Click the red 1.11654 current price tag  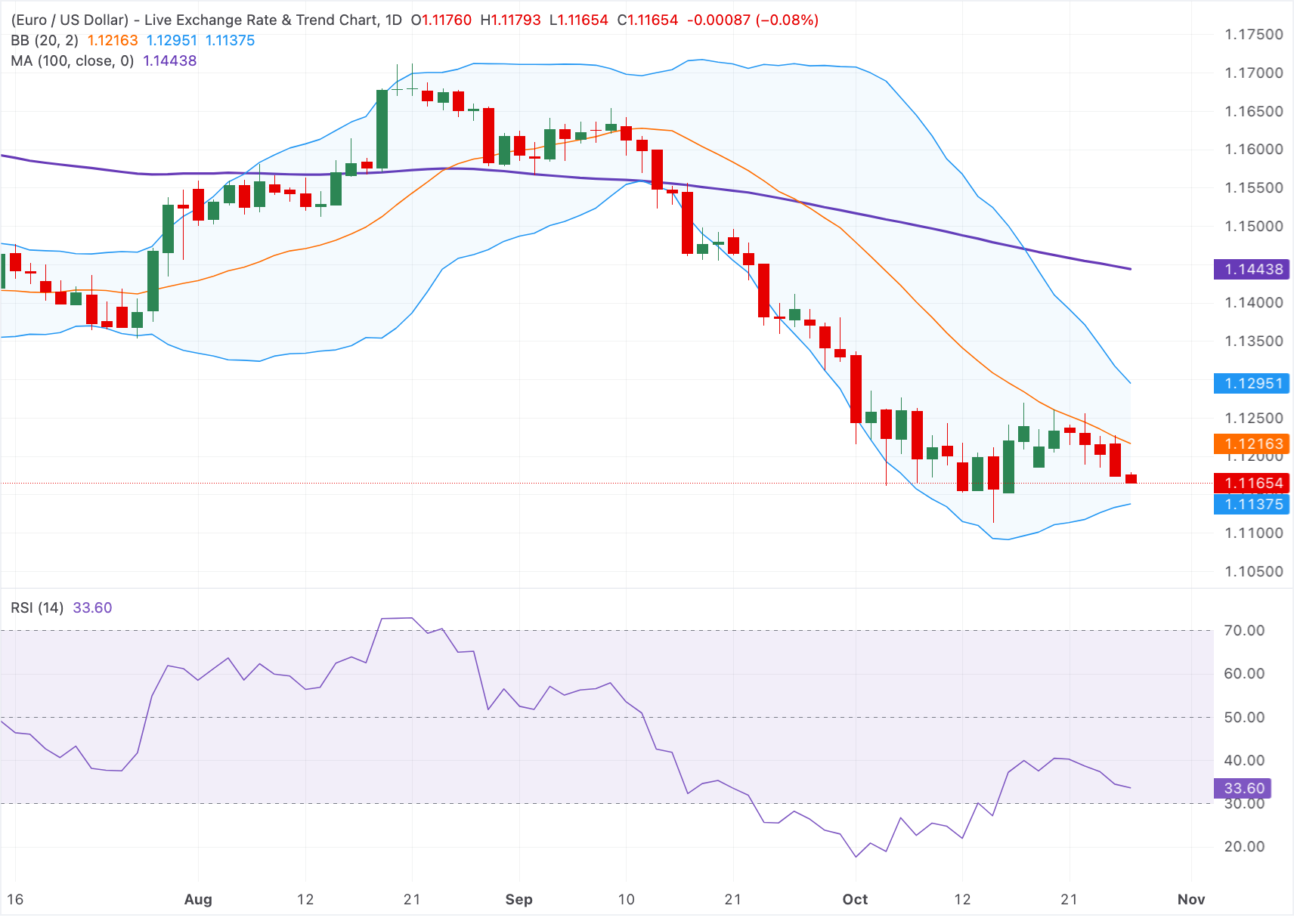1252,484
